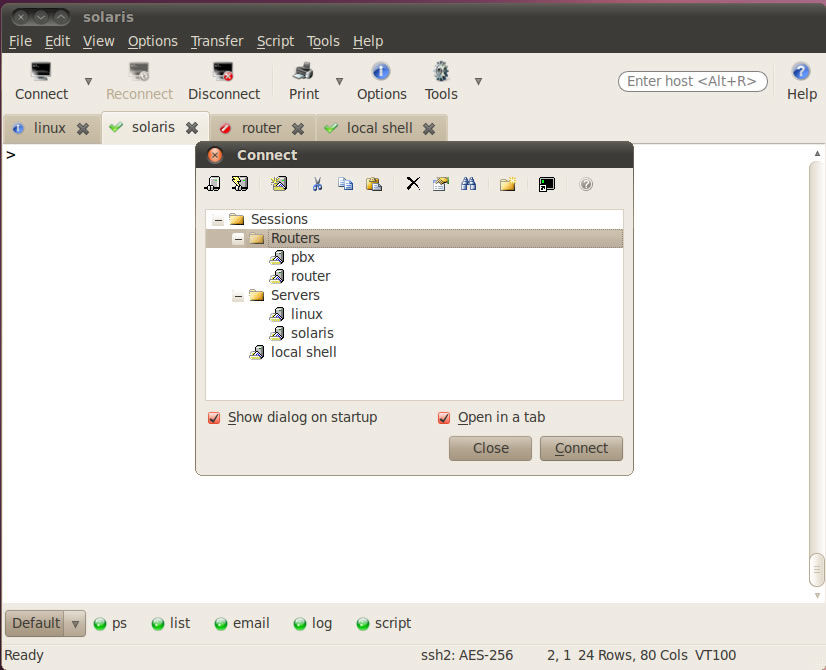Select the pbx session
The height and width of the screenshot is (670, 826).
tap(302, 257)
